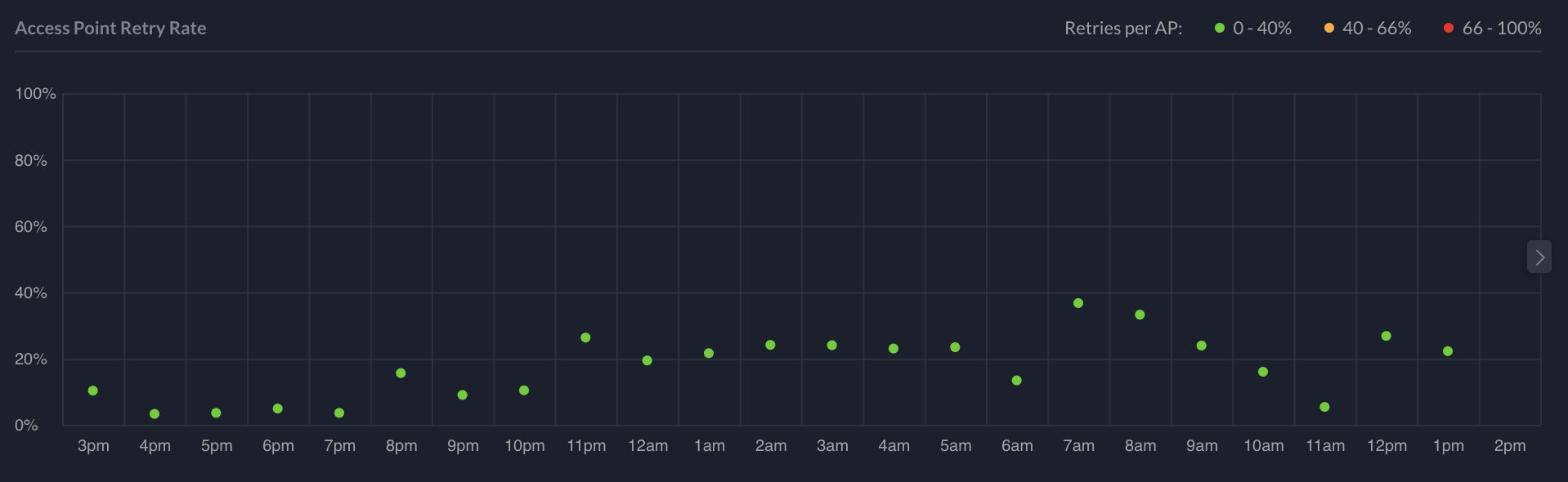The width and height of the screenshot is (1568, 482).
Task: Click the 2pm x-axis label
Action: tap(1509, 446)
